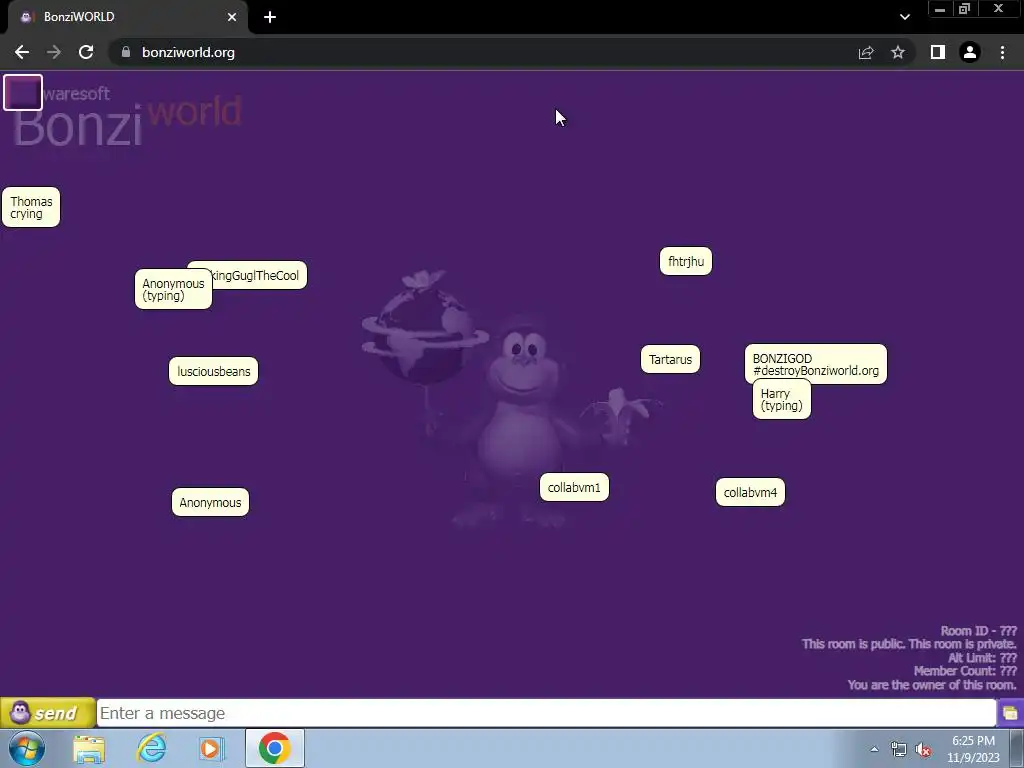
Task: Click the send button
Action: click(48, 712)
